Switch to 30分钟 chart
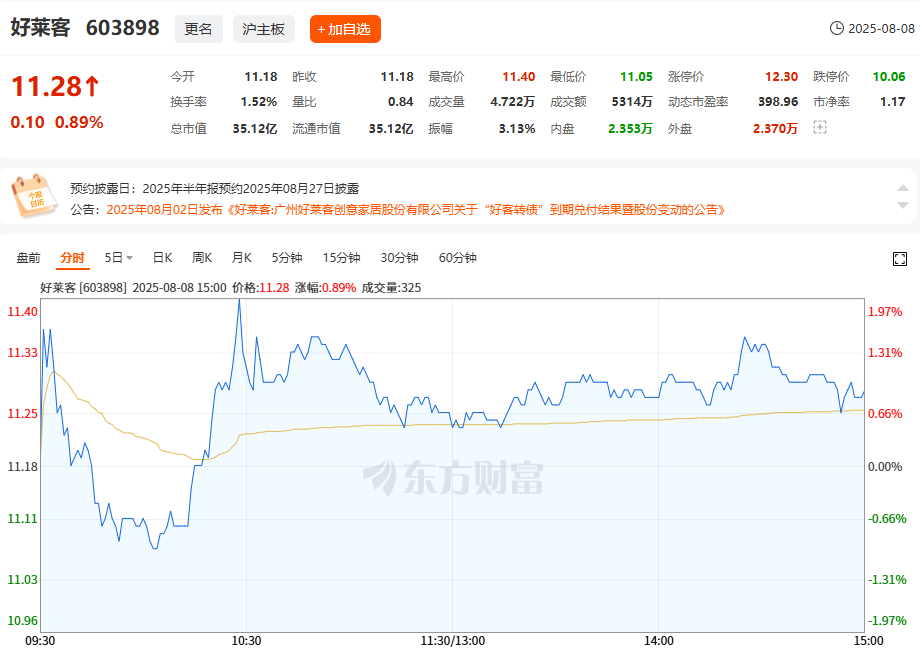Viewport: 920px width, 649px height. [399, 258]
